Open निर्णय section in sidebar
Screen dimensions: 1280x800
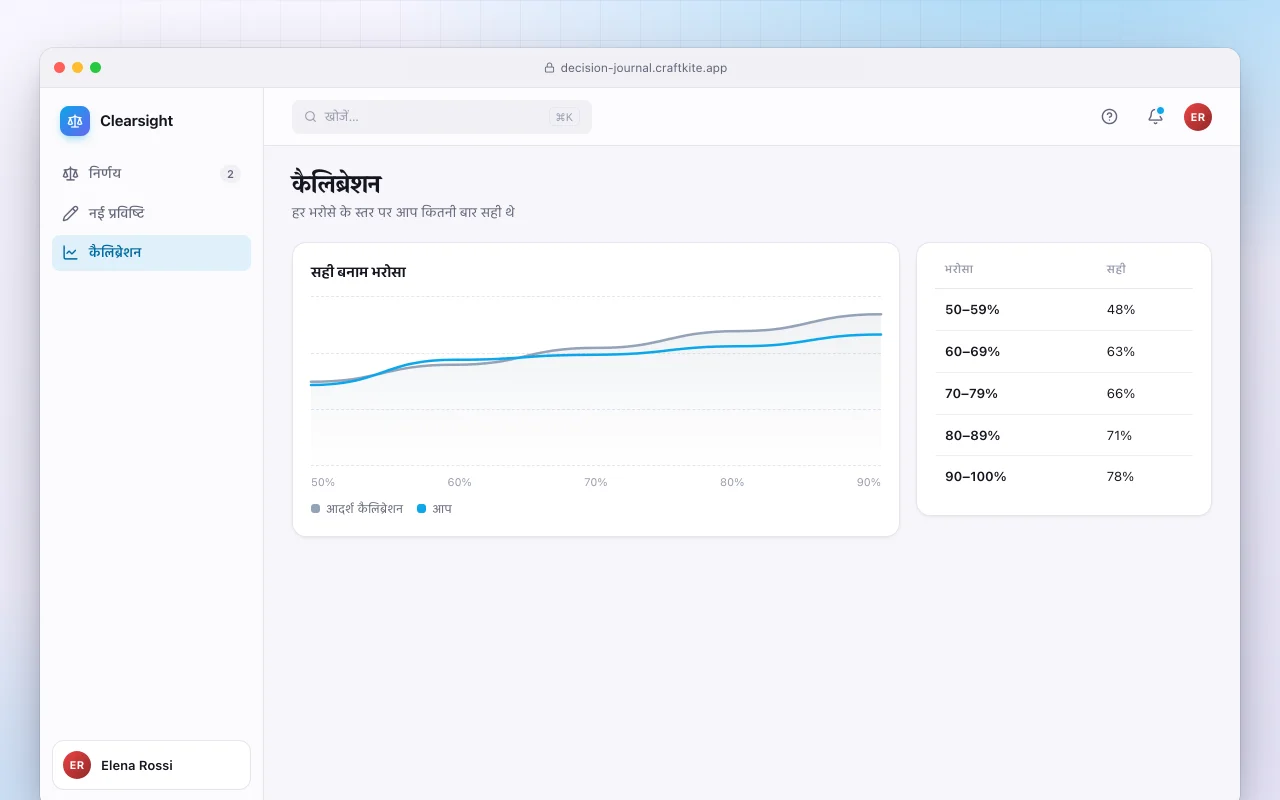coord(151,174)
